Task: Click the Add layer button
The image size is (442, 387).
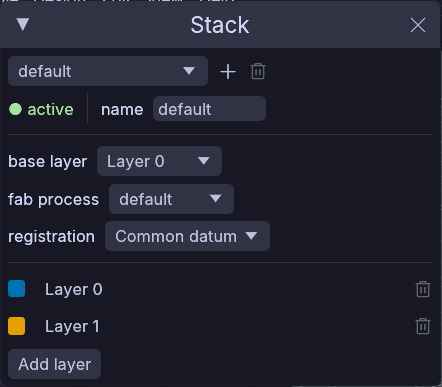Action: (x=54, y=364)
